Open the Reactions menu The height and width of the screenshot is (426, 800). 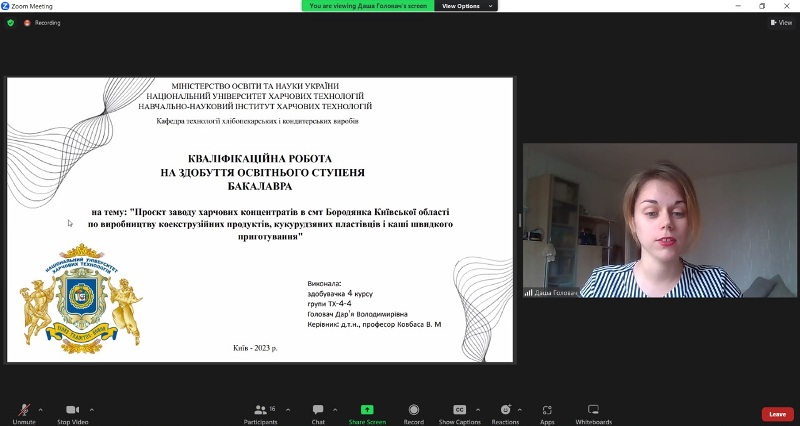pos(505,414)
